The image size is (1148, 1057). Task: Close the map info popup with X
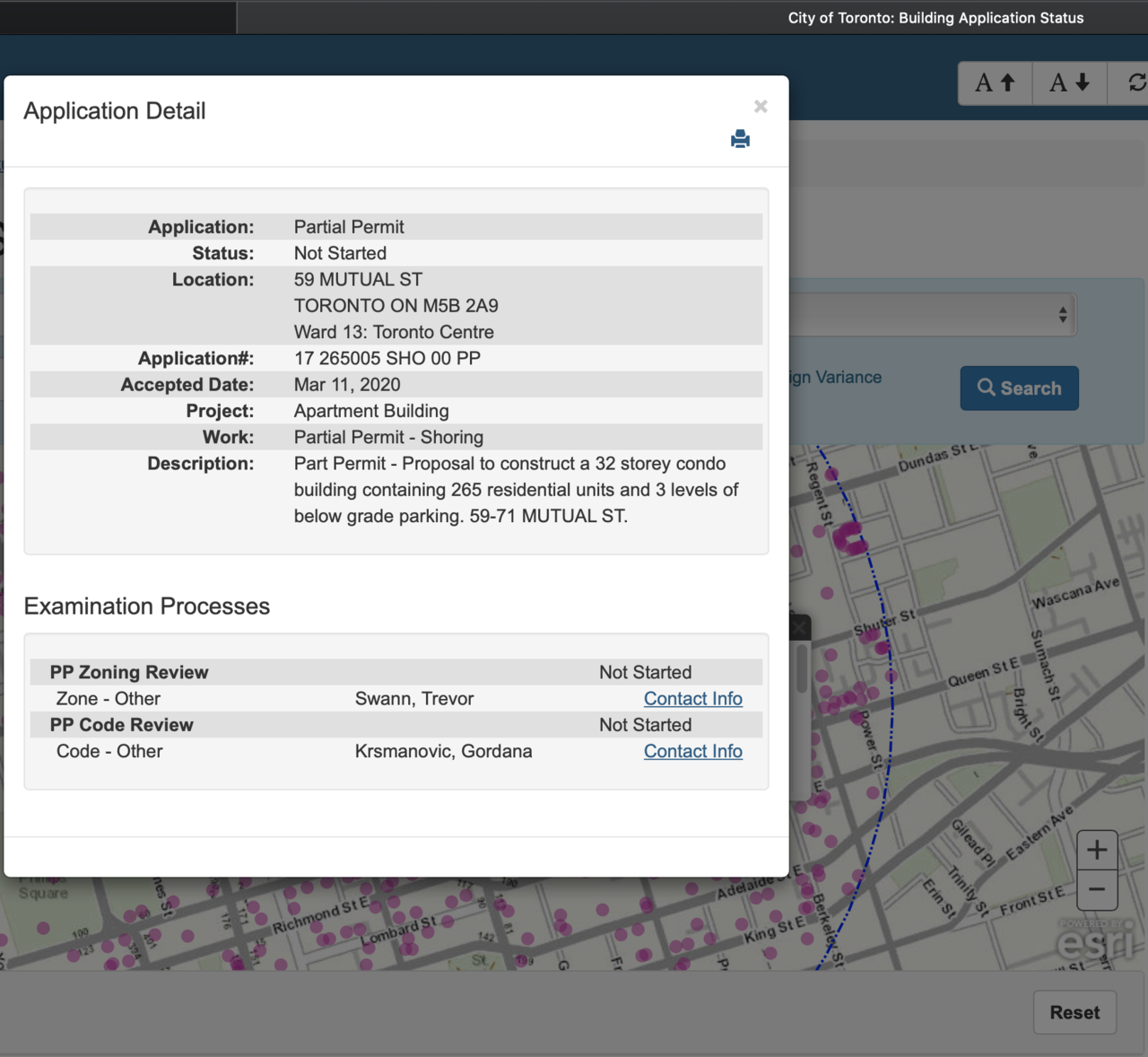click(800, 627)
